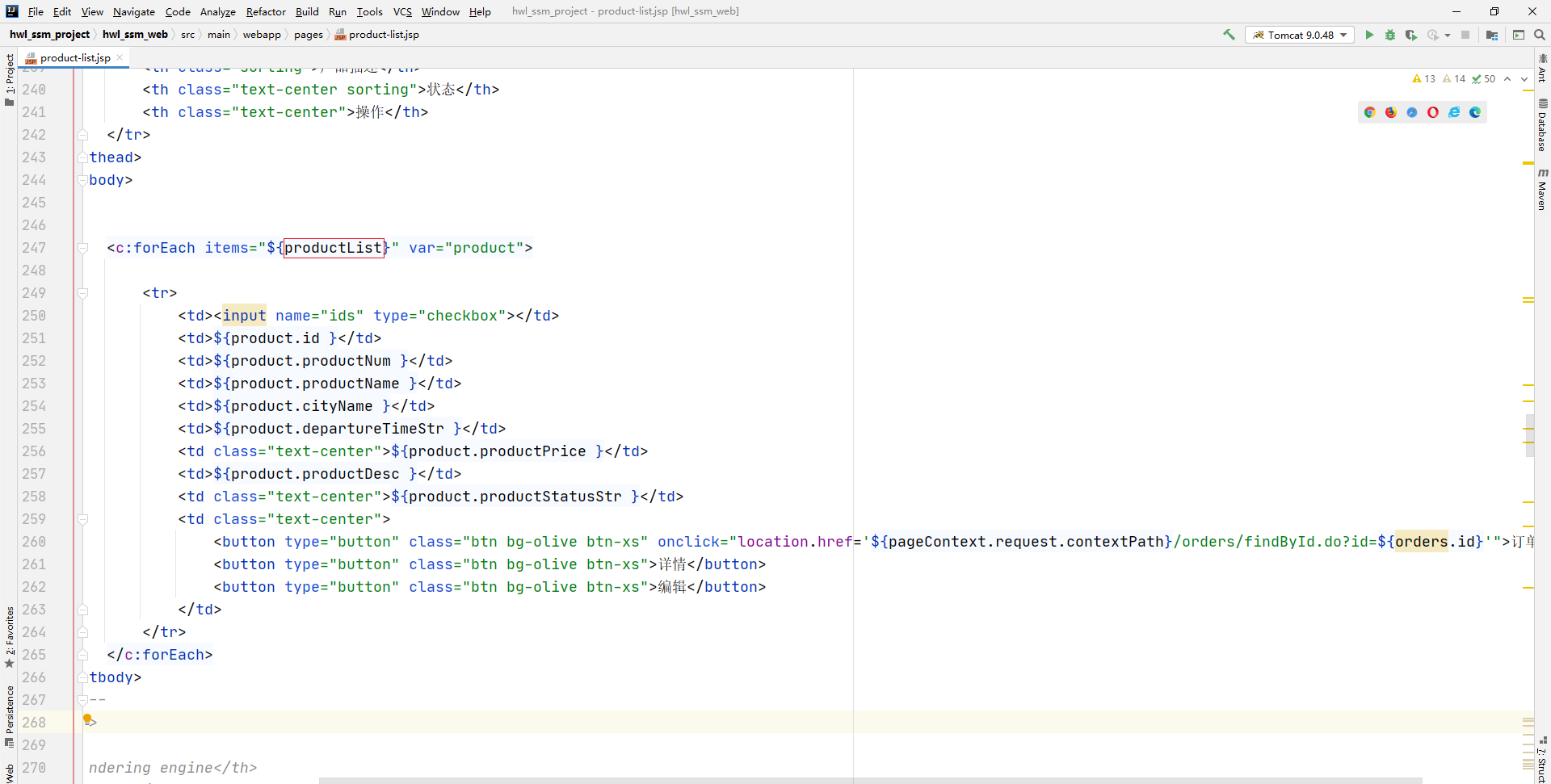Open the VCS menu
The height and width of the screenshot is (784, 1551).
tap(402, 11)
